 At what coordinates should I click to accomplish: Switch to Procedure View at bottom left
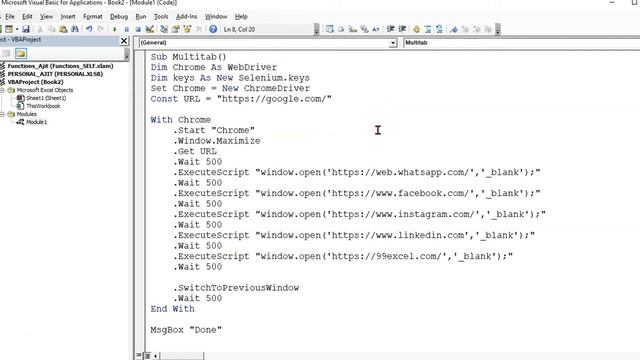click(139, 356)
